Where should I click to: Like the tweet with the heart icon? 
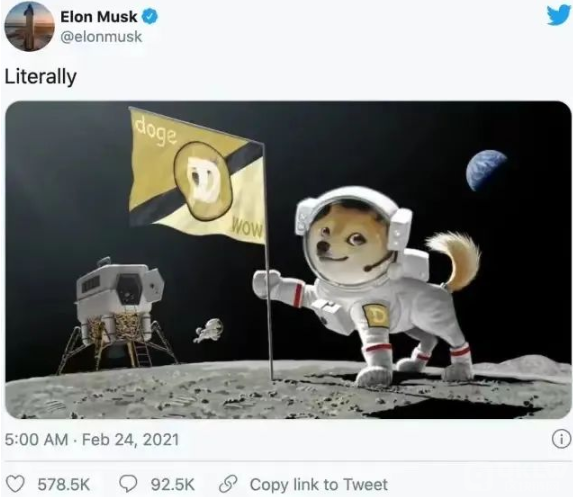click(x=16, y=484)
